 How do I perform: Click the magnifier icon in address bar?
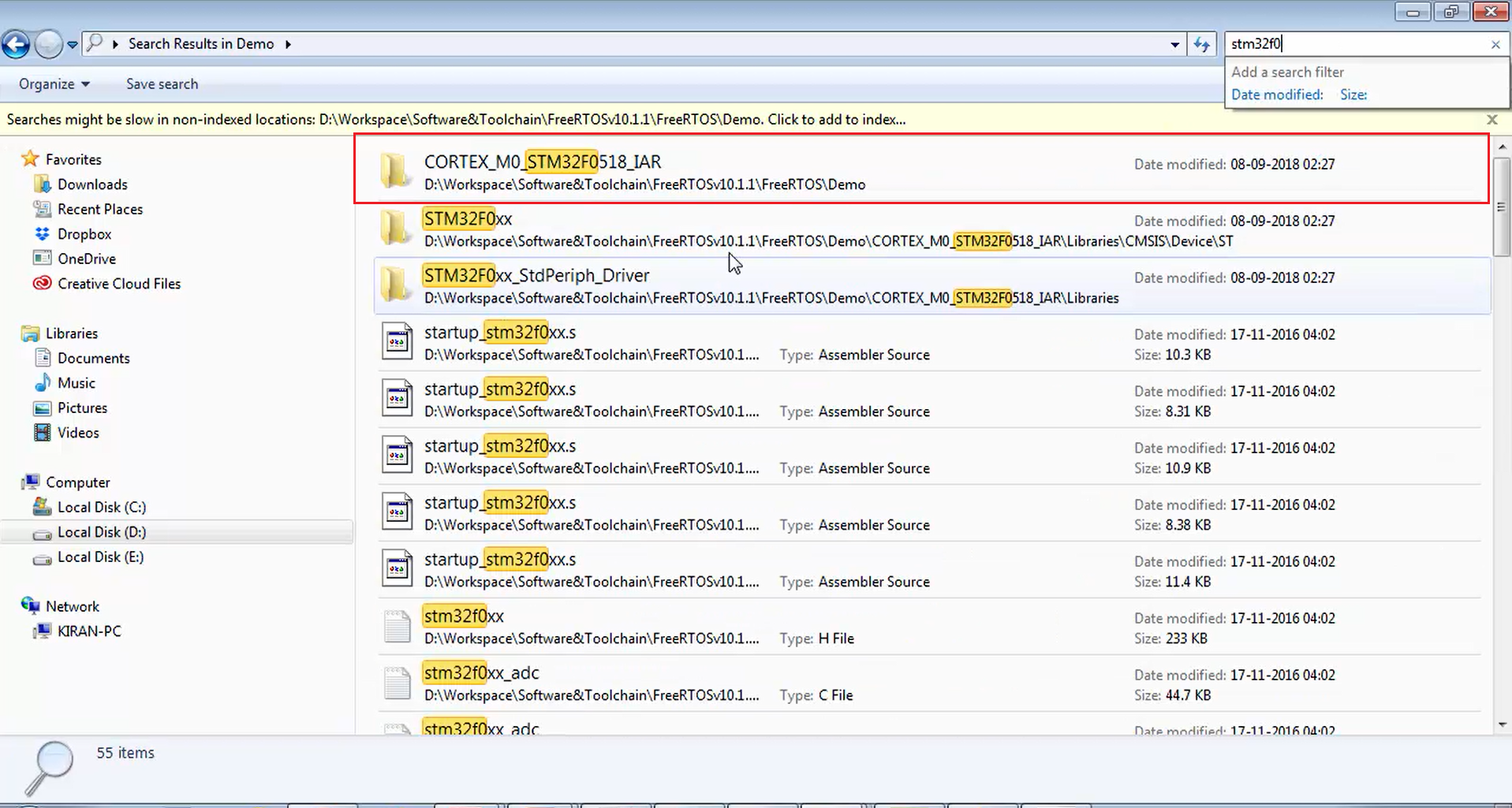95,43
